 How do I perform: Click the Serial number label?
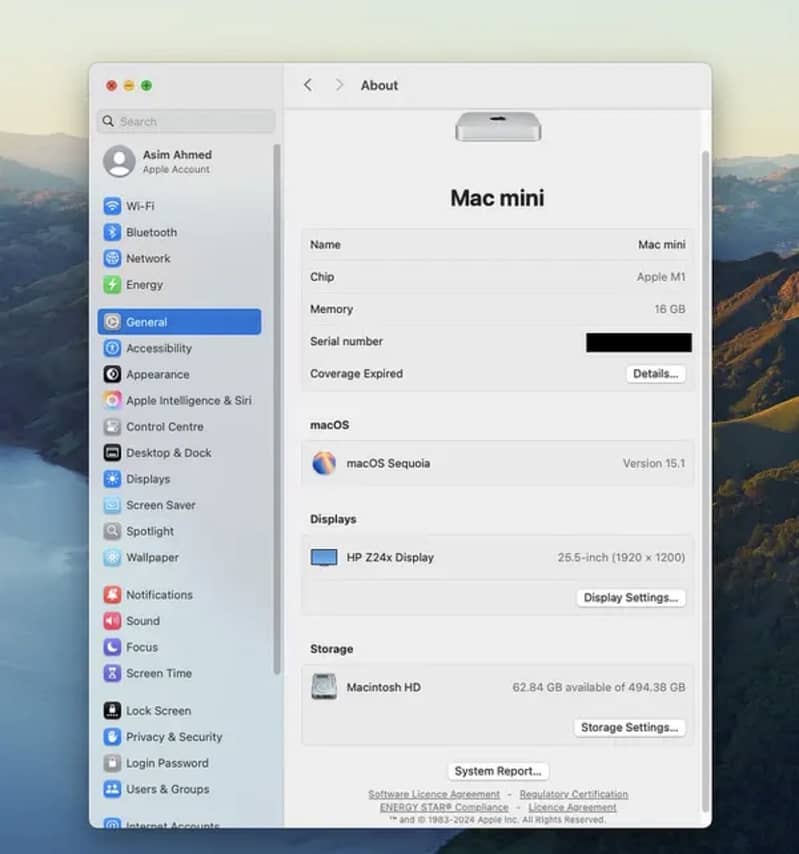click(x=346, y=341)
